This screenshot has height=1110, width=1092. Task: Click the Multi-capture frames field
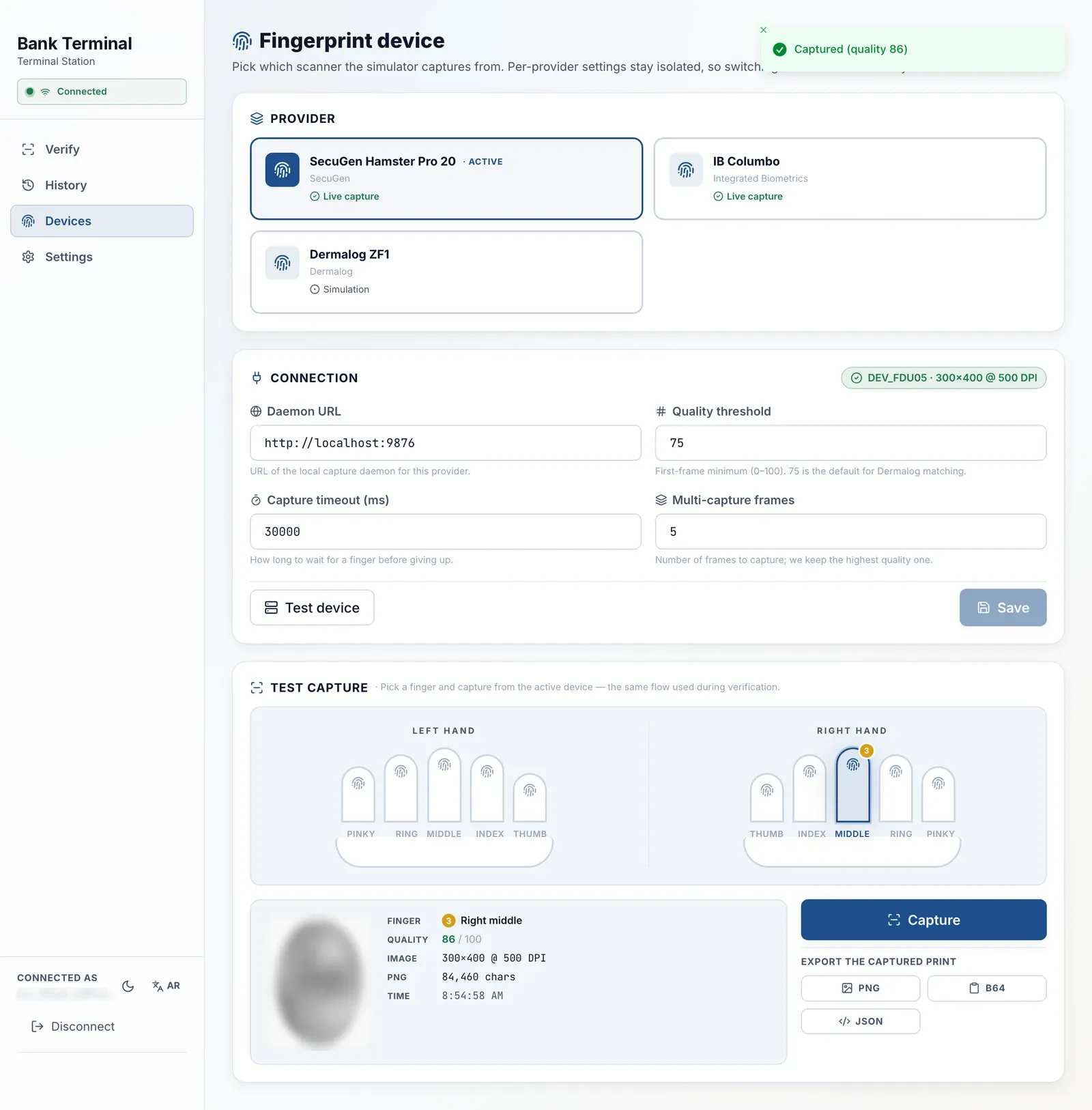pos(850,532)
